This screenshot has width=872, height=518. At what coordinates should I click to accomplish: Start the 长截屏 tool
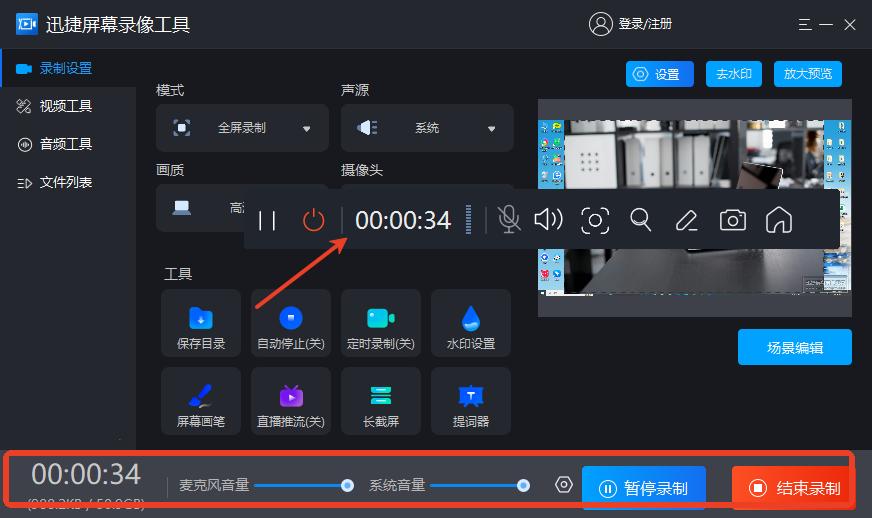click(381, 401)
